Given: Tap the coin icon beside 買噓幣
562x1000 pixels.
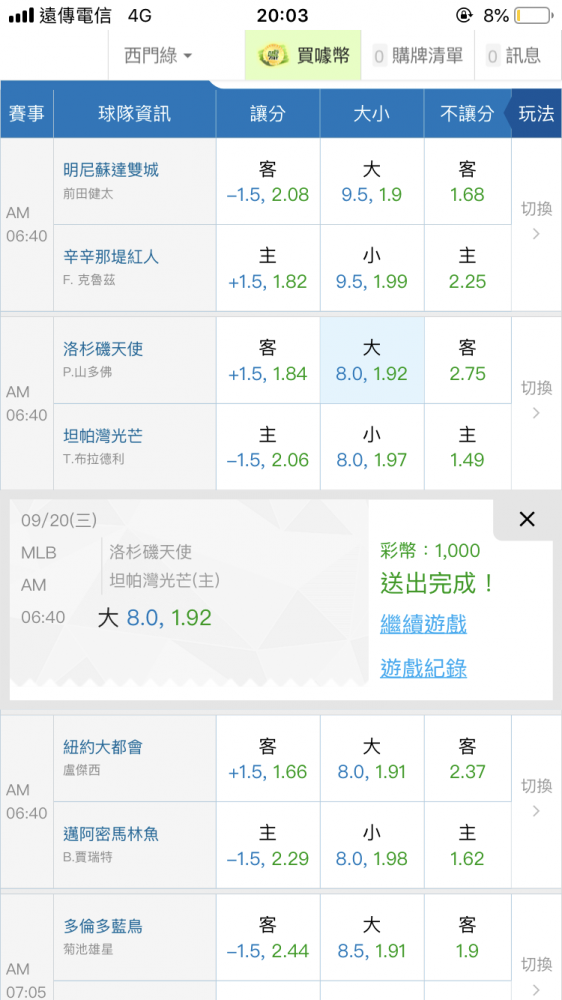Looking at the screenshot, I should 274,55.
